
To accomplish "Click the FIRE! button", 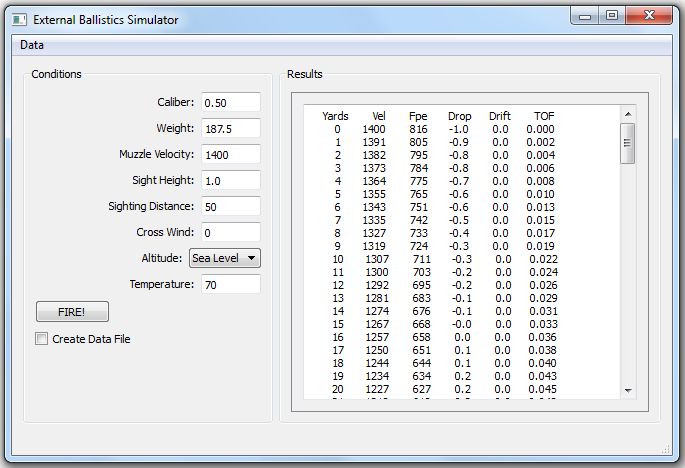I will pyautogui.click(x=72, y=312).
